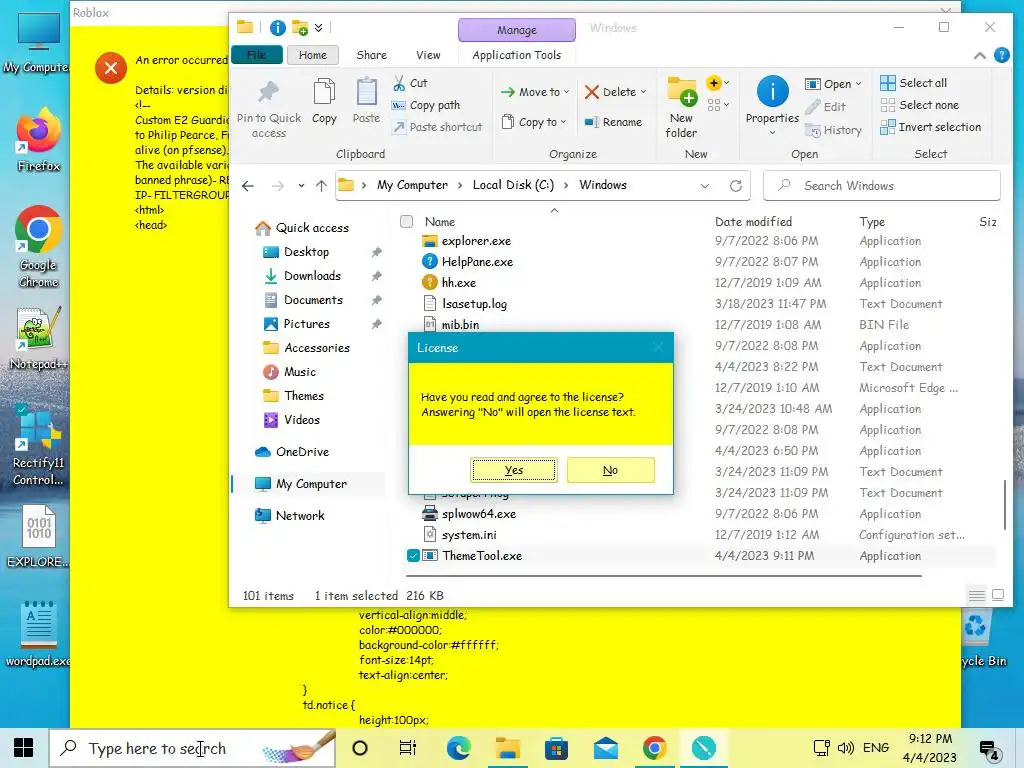Screen dimensions: 1024x768
Task: Open Firefox desktop shortcut
Action: [x=39, y=139]
